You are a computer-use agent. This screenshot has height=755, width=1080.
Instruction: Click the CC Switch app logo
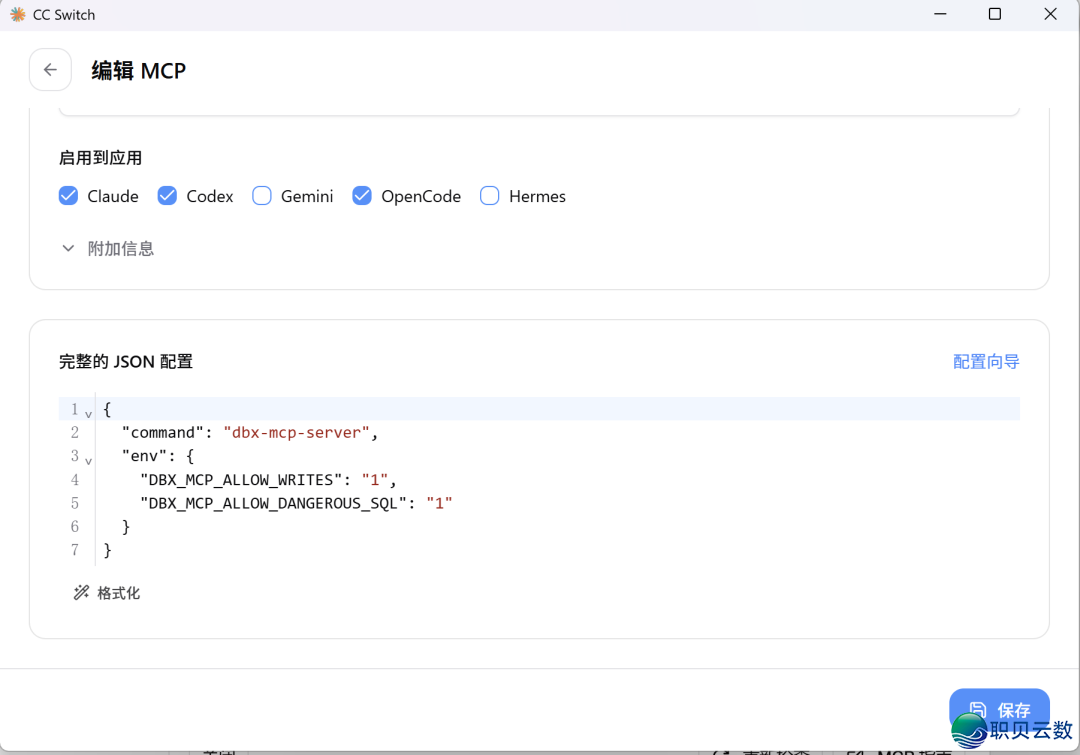tap(18, 14)
